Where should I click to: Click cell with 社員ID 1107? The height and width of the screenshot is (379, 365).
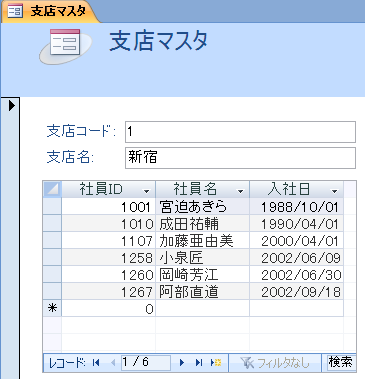[x=109, y=241]
